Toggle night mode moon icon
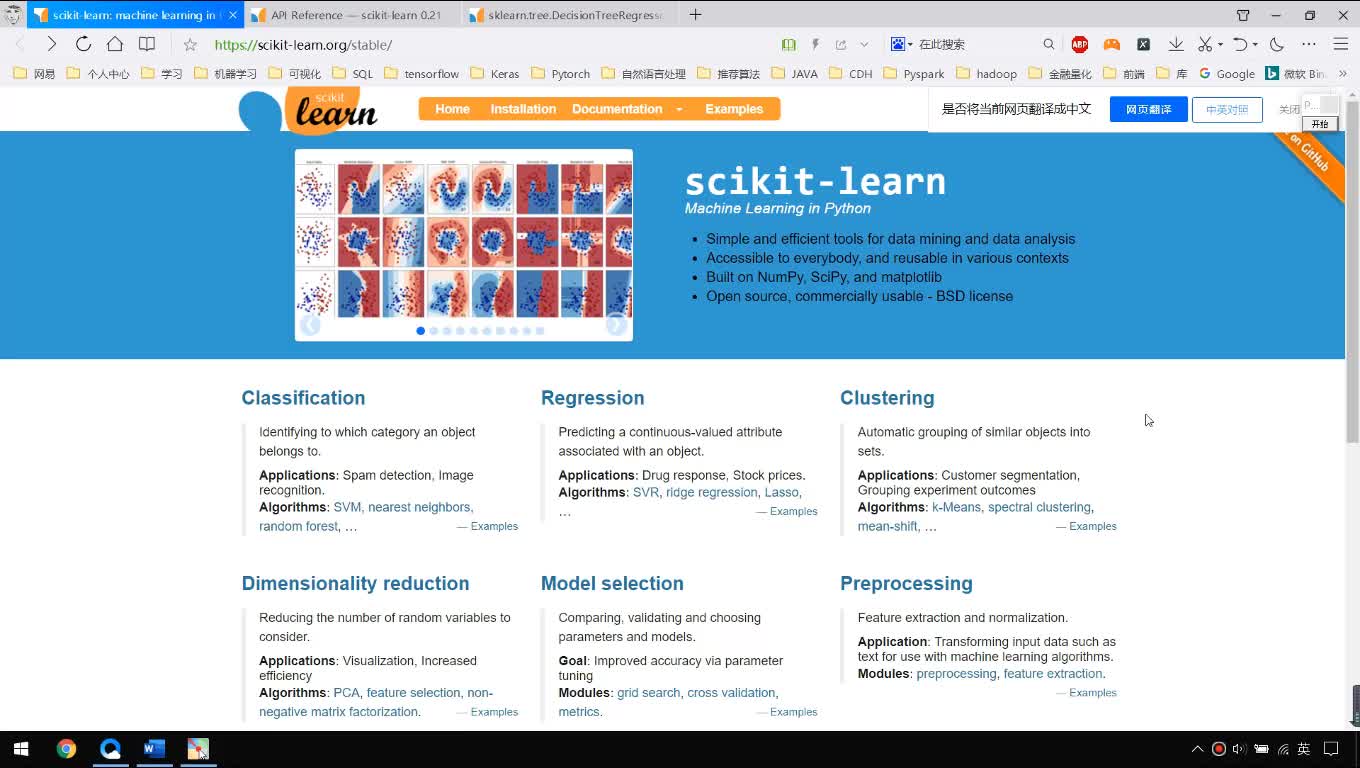The height and width of the screenshot is (768, 1360). point(1277,44)
